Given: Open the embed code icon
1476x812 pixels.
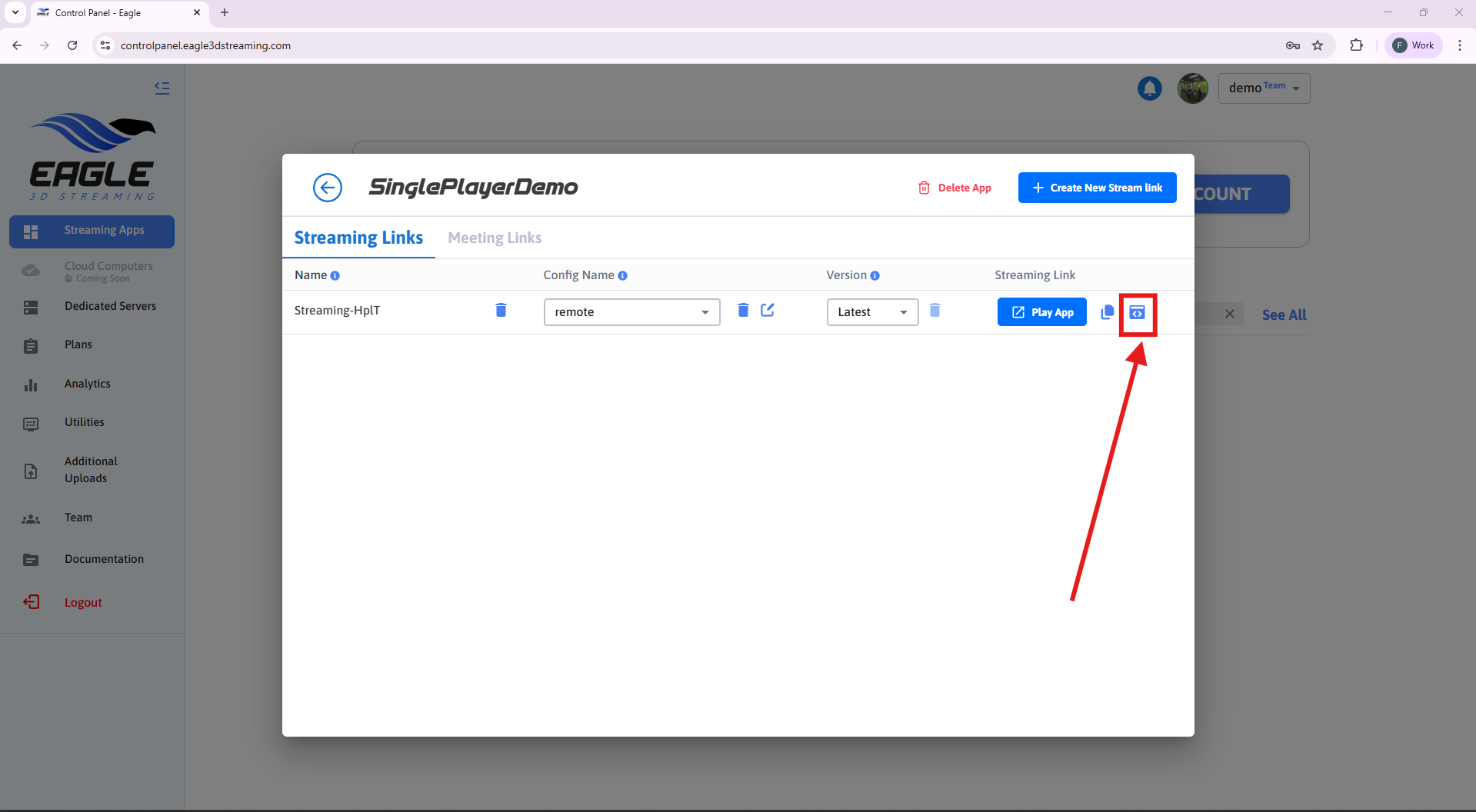Looking at the screenshot, I should tap(1137, 313).
